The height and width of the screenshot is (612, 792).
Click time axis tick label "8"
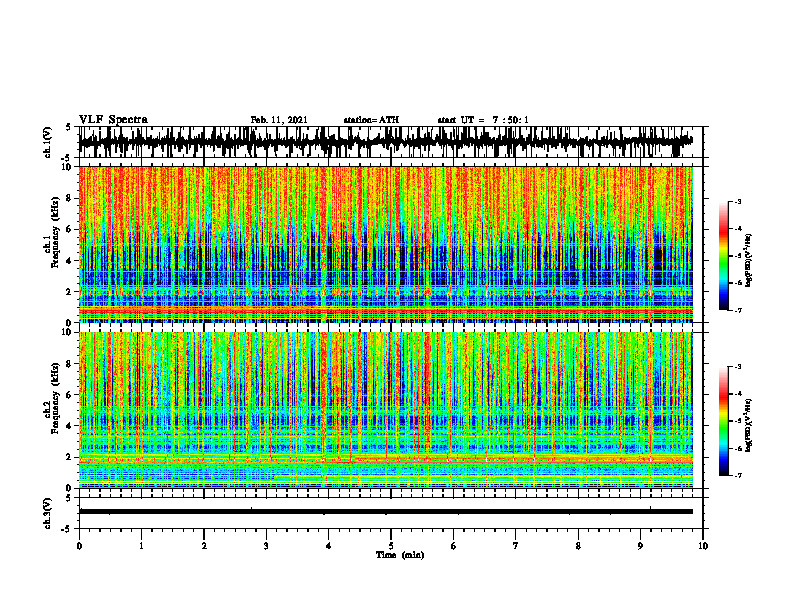(578, 546)
